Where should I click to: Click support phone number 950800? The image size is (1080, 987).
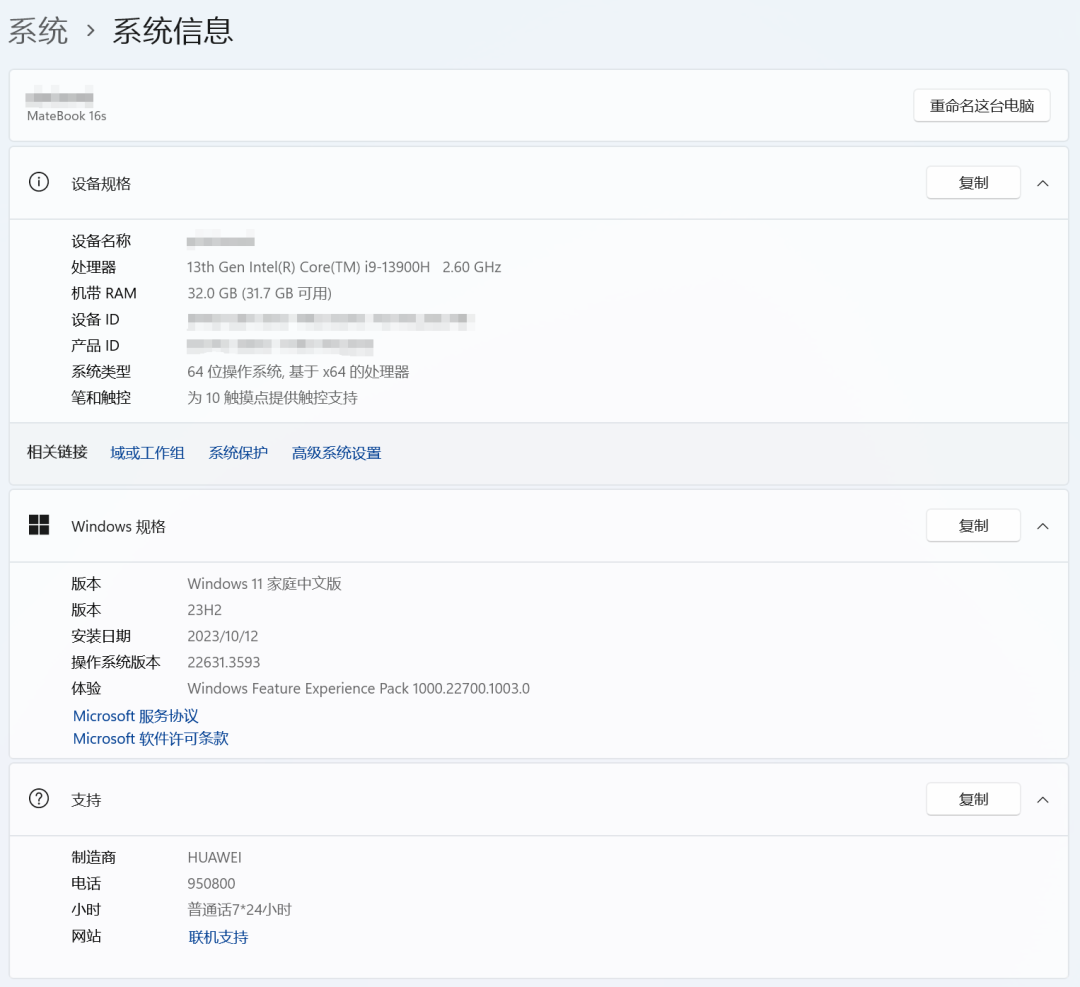point(211,884)
